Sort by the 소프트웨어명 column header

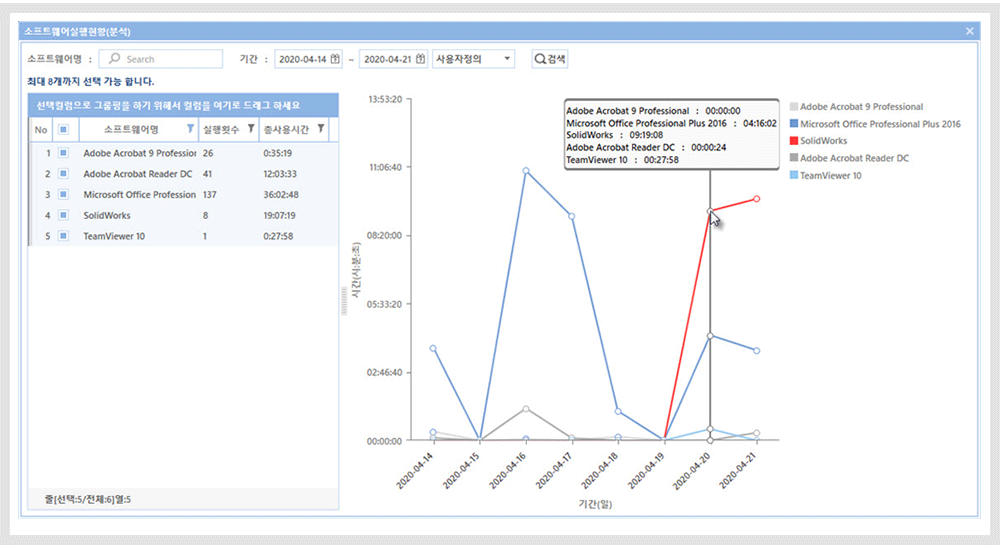coord(131,130)
